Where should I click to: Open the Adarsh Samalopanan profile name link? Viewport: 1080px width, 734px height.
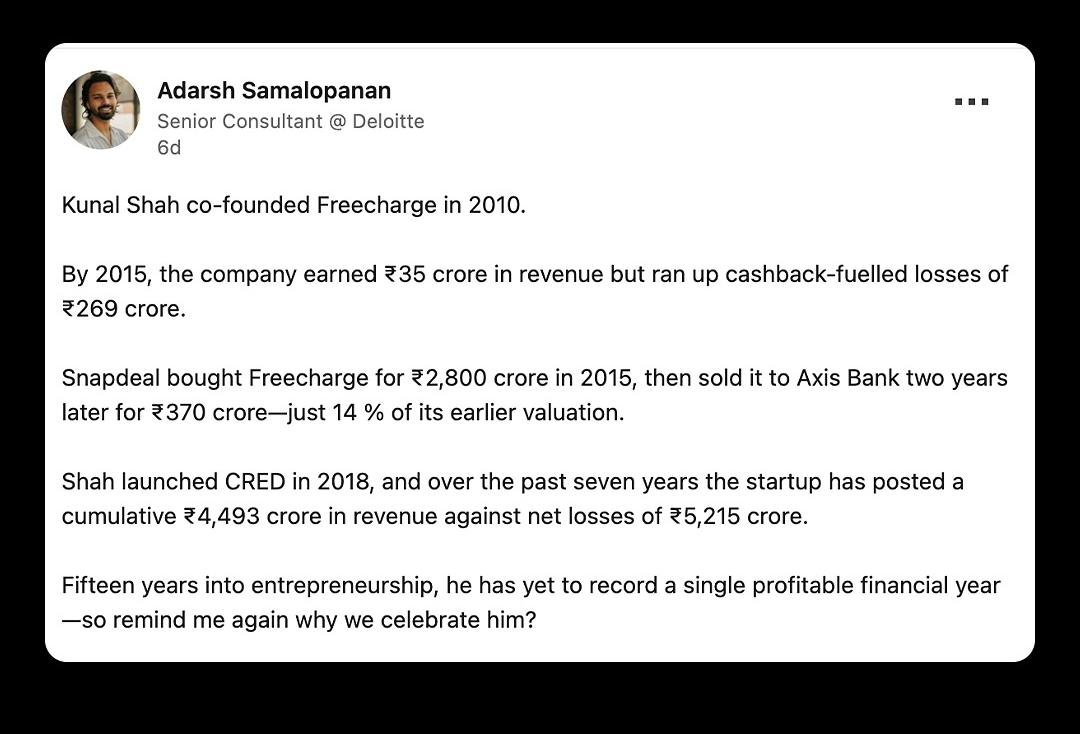(274, 91)
